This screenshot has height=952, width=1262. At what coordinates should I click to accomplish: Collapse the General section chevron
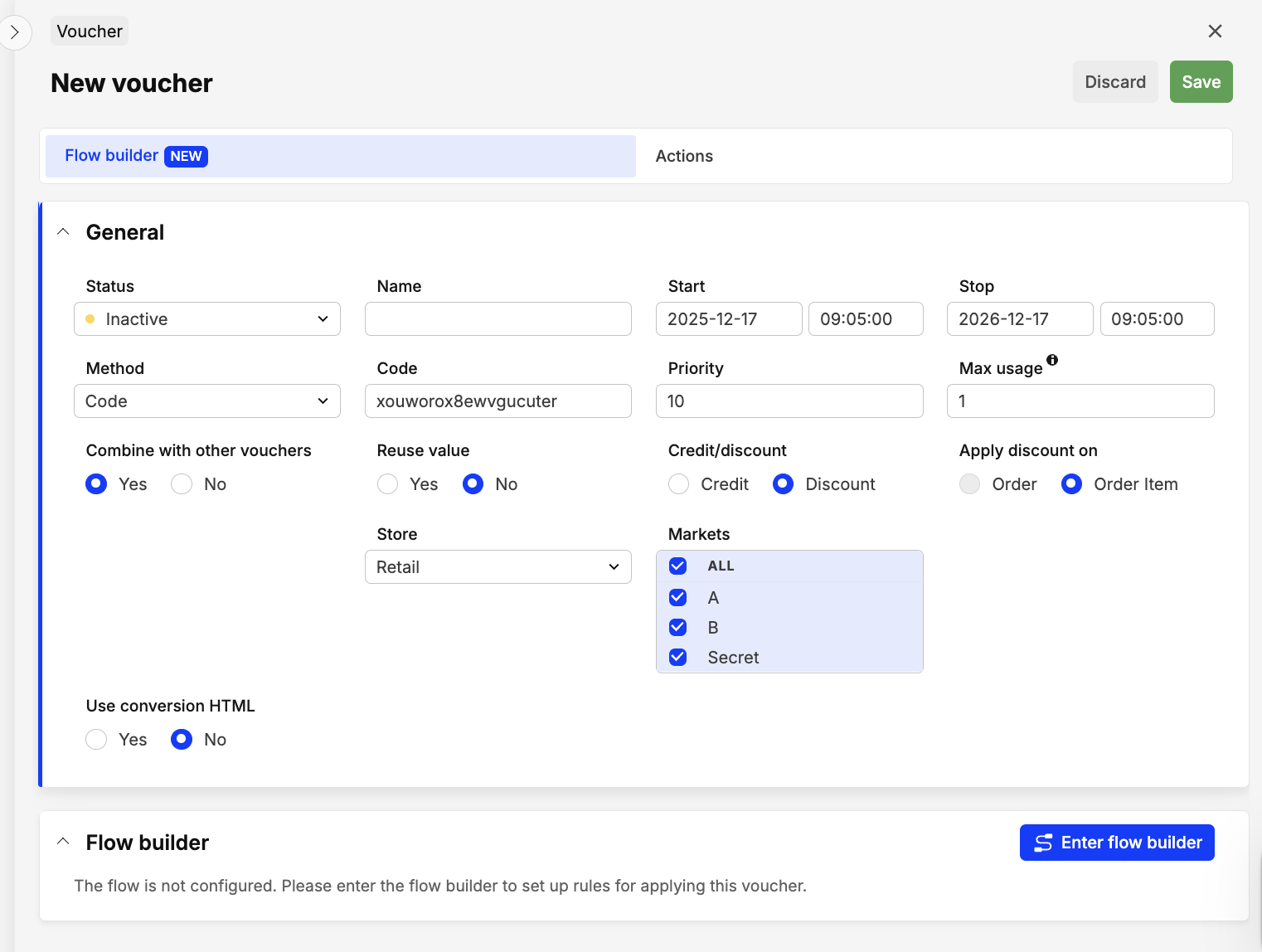click(63, 232)
